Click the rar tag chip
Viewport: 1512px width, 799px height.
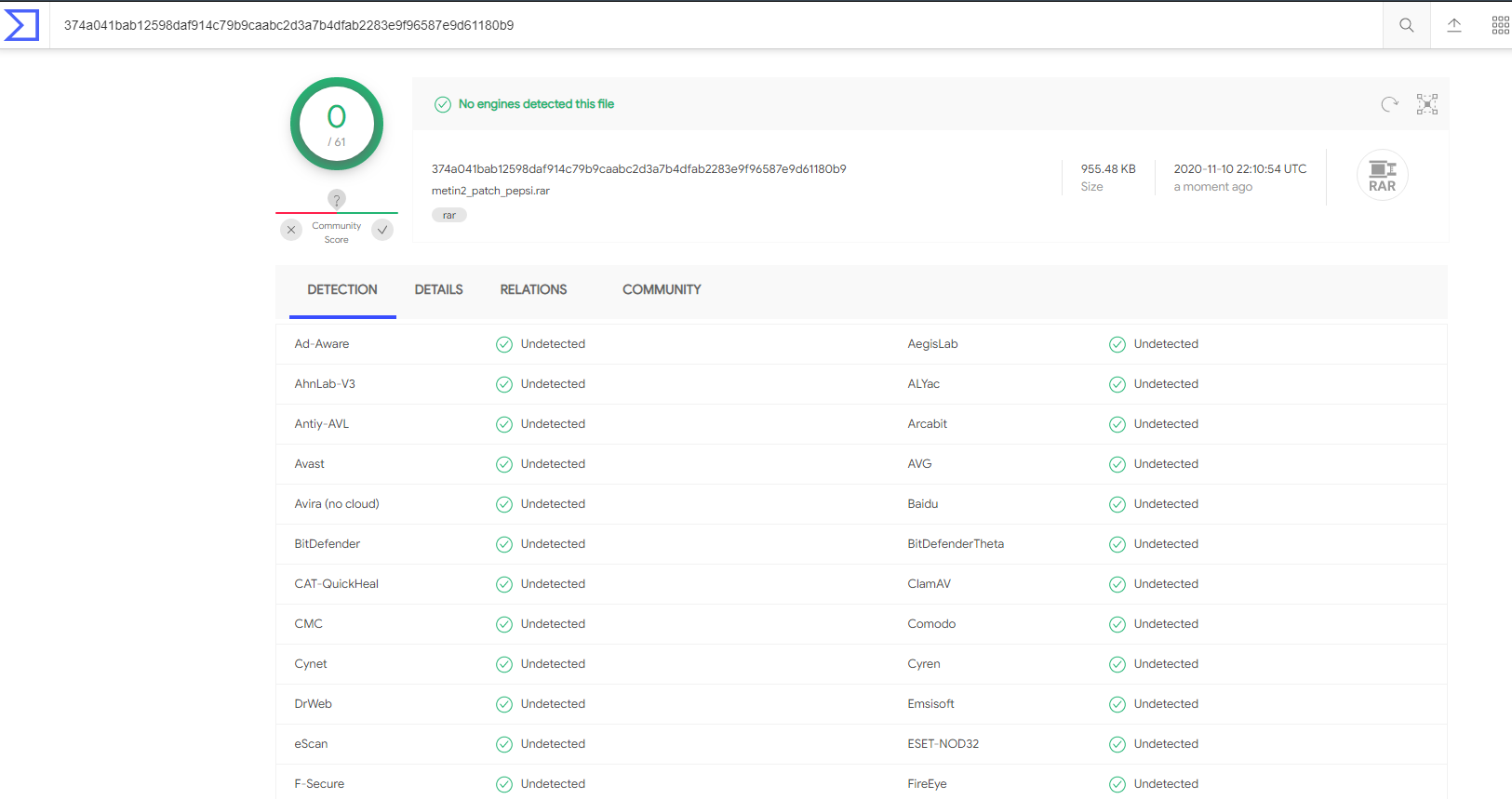(x=449, y=215)
